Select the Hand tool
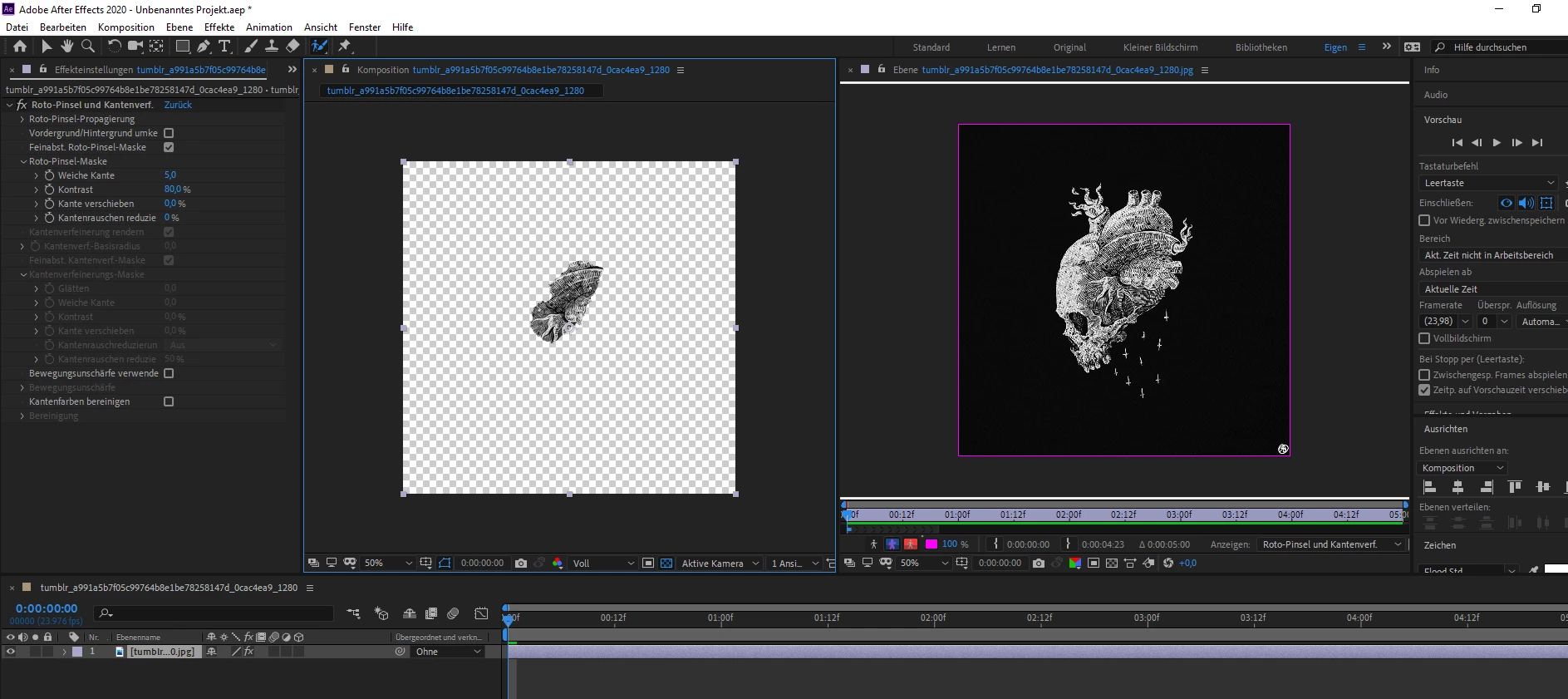This screenshot has width=1568, height=699. click(67, 47)
